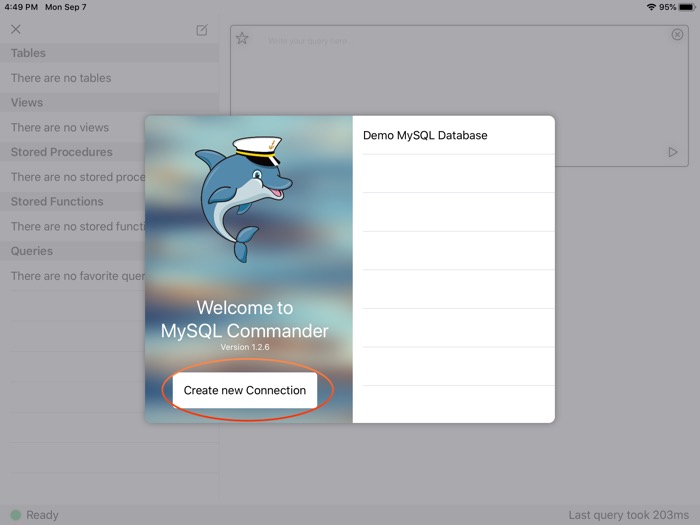
Task: Tap the 'Welcome to MySQL Commander' heading
Action: coord(245,319)
